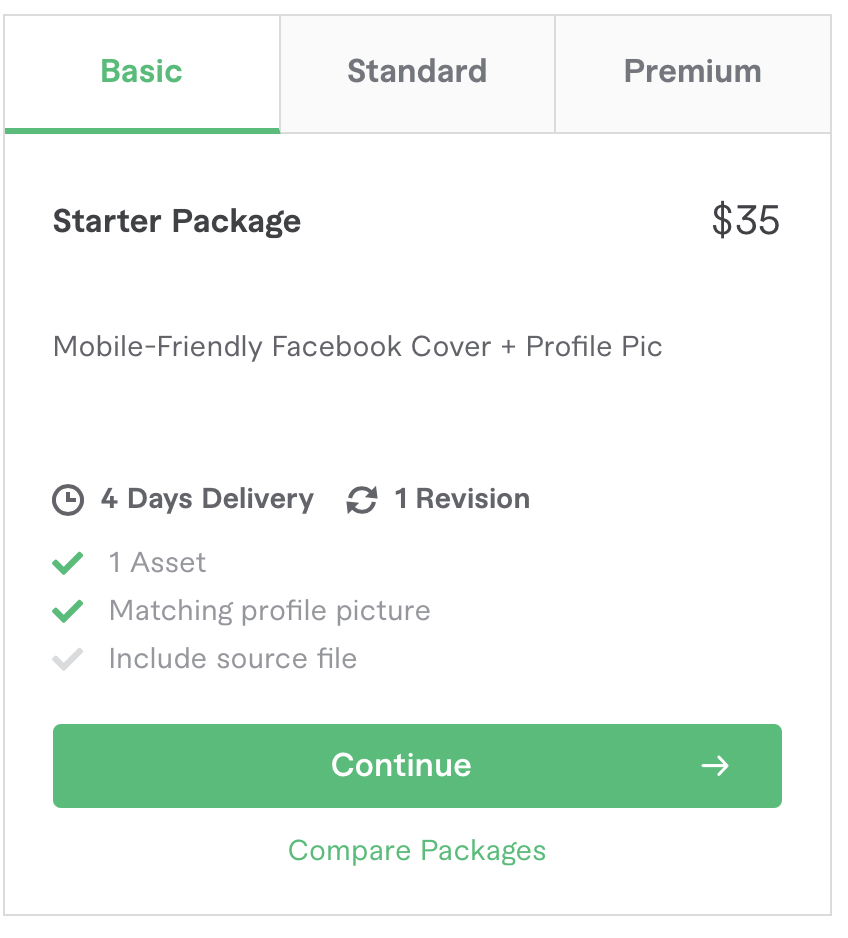This screenshot has height=938, width=848.
Task: Click the 1 Revision label
Action: (x=462, y=499)
